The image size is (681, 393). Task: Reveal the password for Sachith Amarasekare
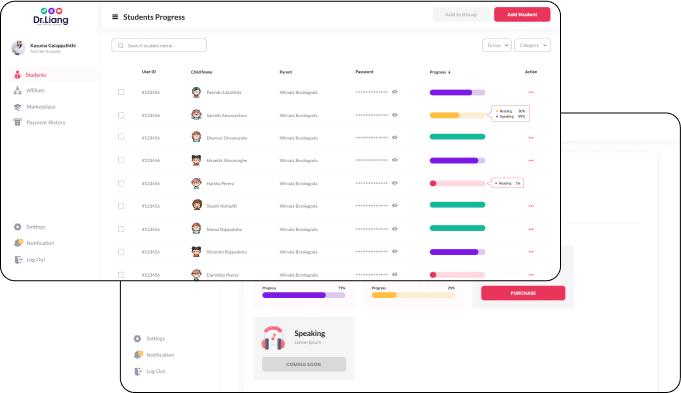pos(395,115)
